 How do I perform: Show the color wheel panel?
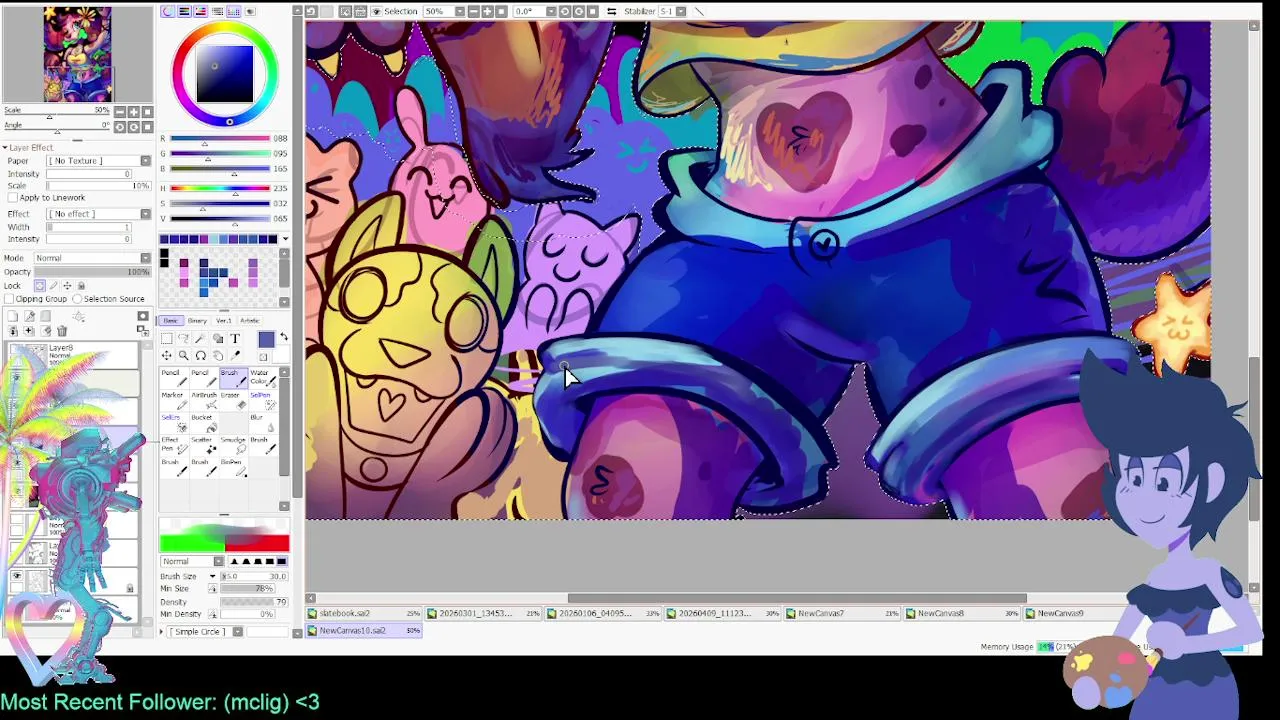[x=168, y=11]
